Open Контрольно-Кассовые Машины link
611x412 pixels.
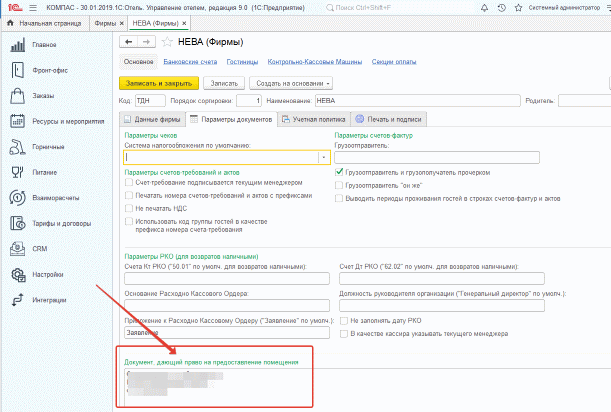tap(315, 62)
